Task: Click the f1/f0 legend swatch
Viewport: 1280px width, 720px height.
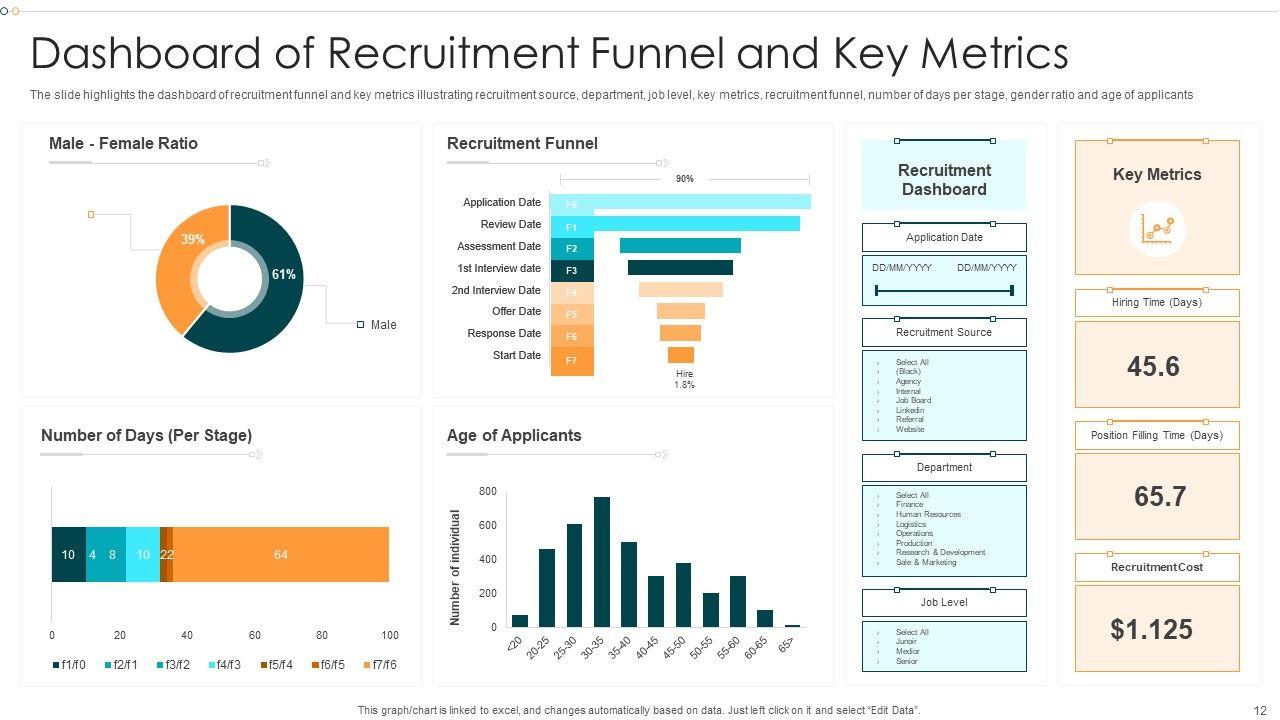Action: click(x=55, y=665)
